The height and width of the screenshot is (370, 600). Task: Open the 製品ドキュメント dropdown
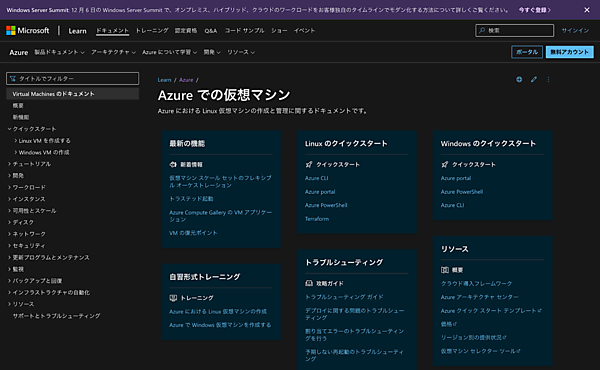(x=59, y=52)
